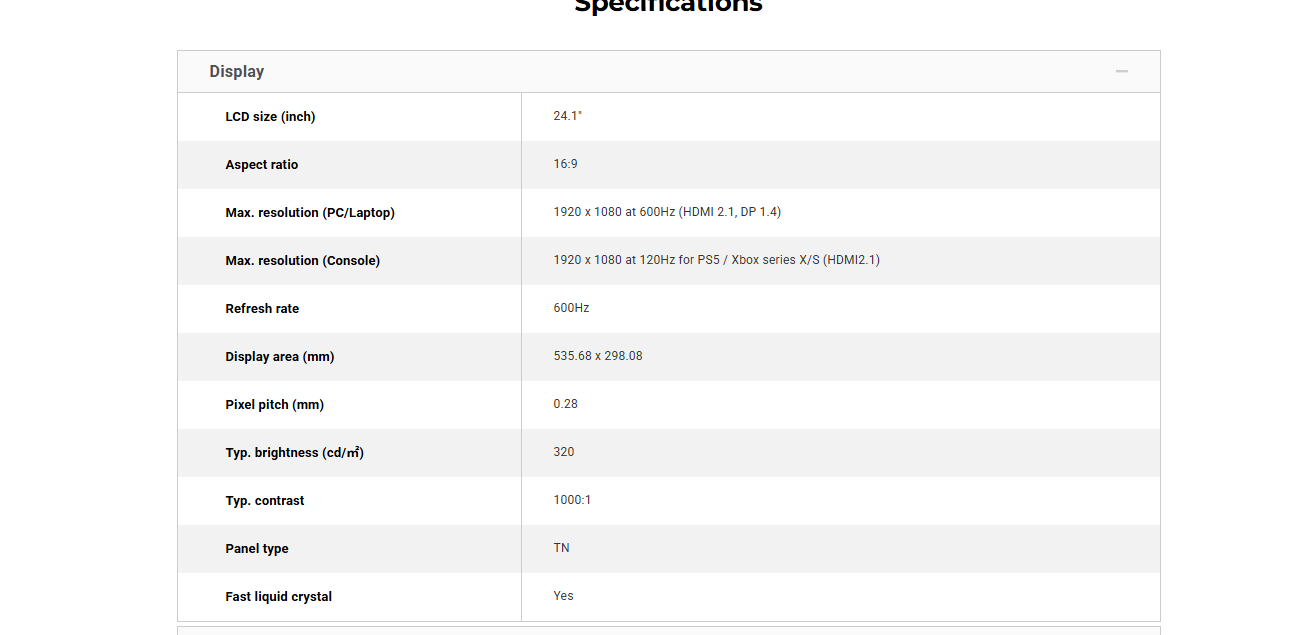The width and height of the screenshot is (1292, 635).
Task: Click the Specifications page heading
Action: (668, 6)
